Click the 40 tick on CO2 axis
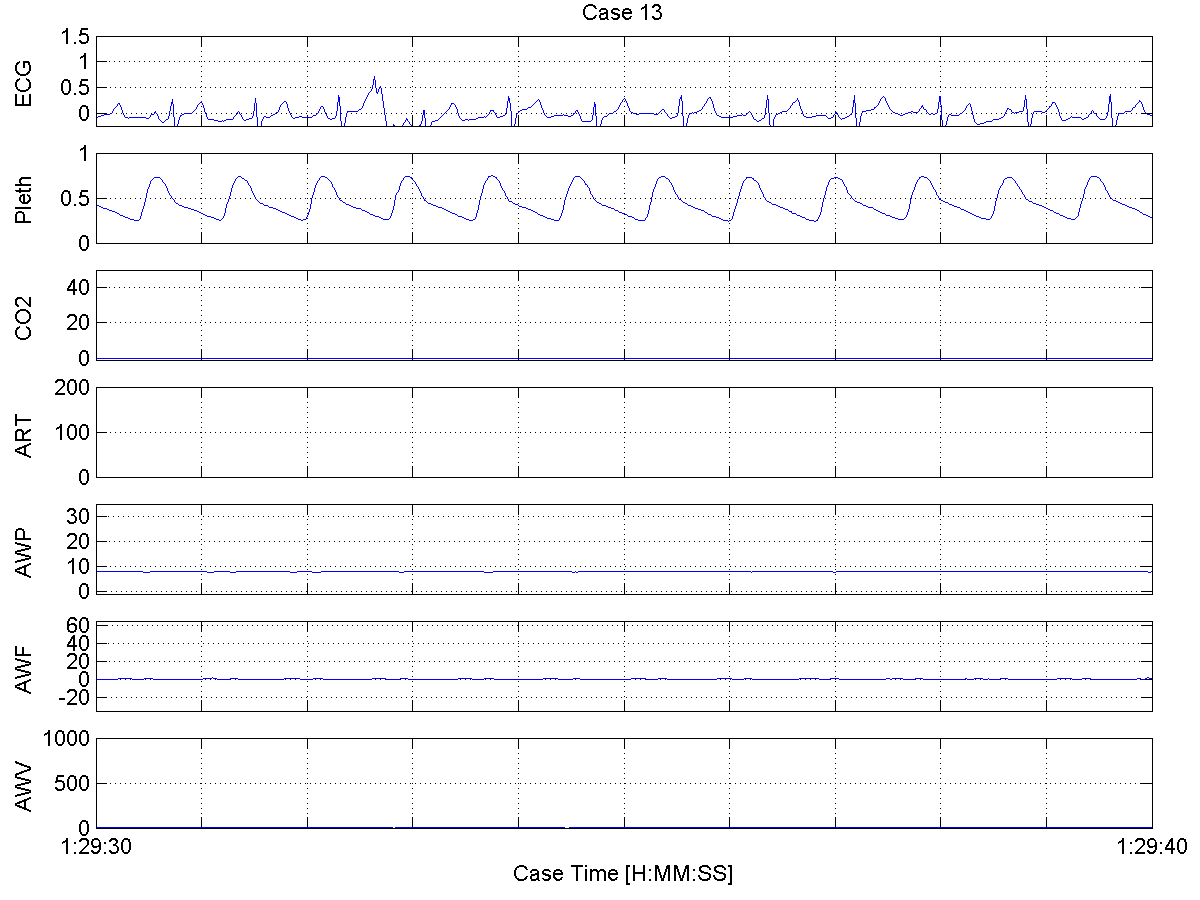This screenshot has width=1200, height=900. [79, 287]
